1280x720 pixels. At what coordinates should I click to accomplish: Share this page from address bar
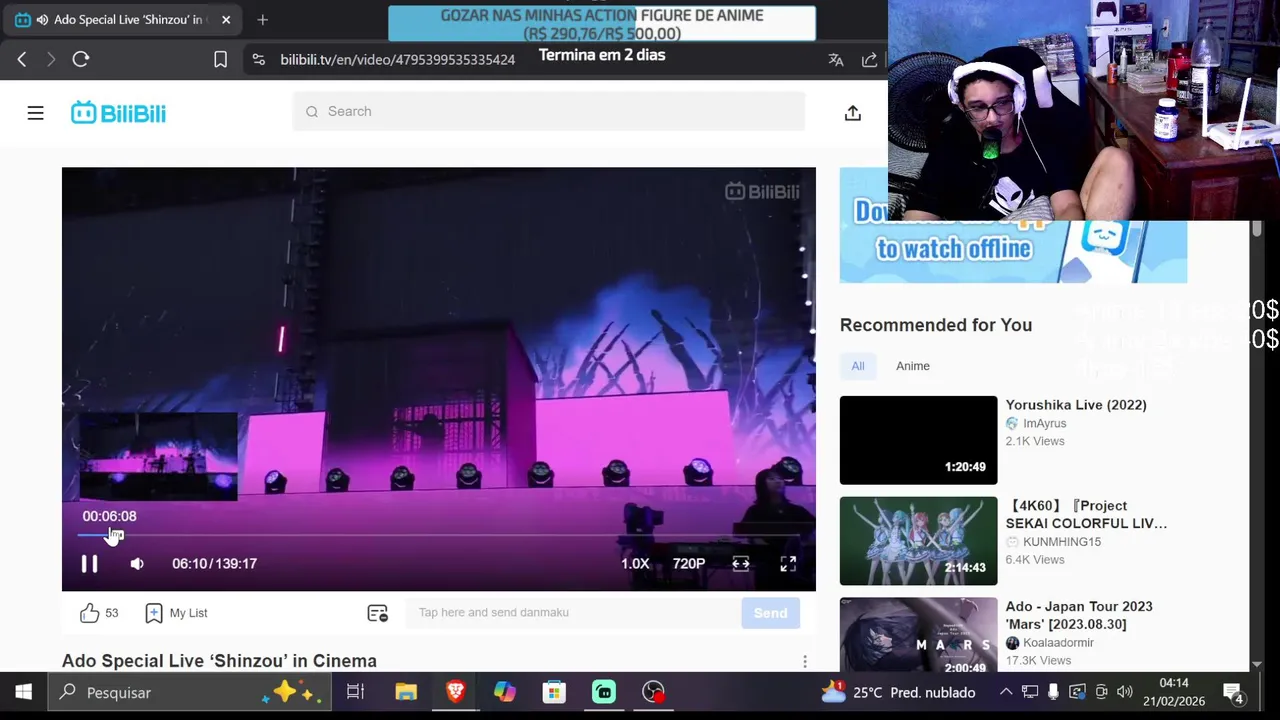tap(870, 60)
